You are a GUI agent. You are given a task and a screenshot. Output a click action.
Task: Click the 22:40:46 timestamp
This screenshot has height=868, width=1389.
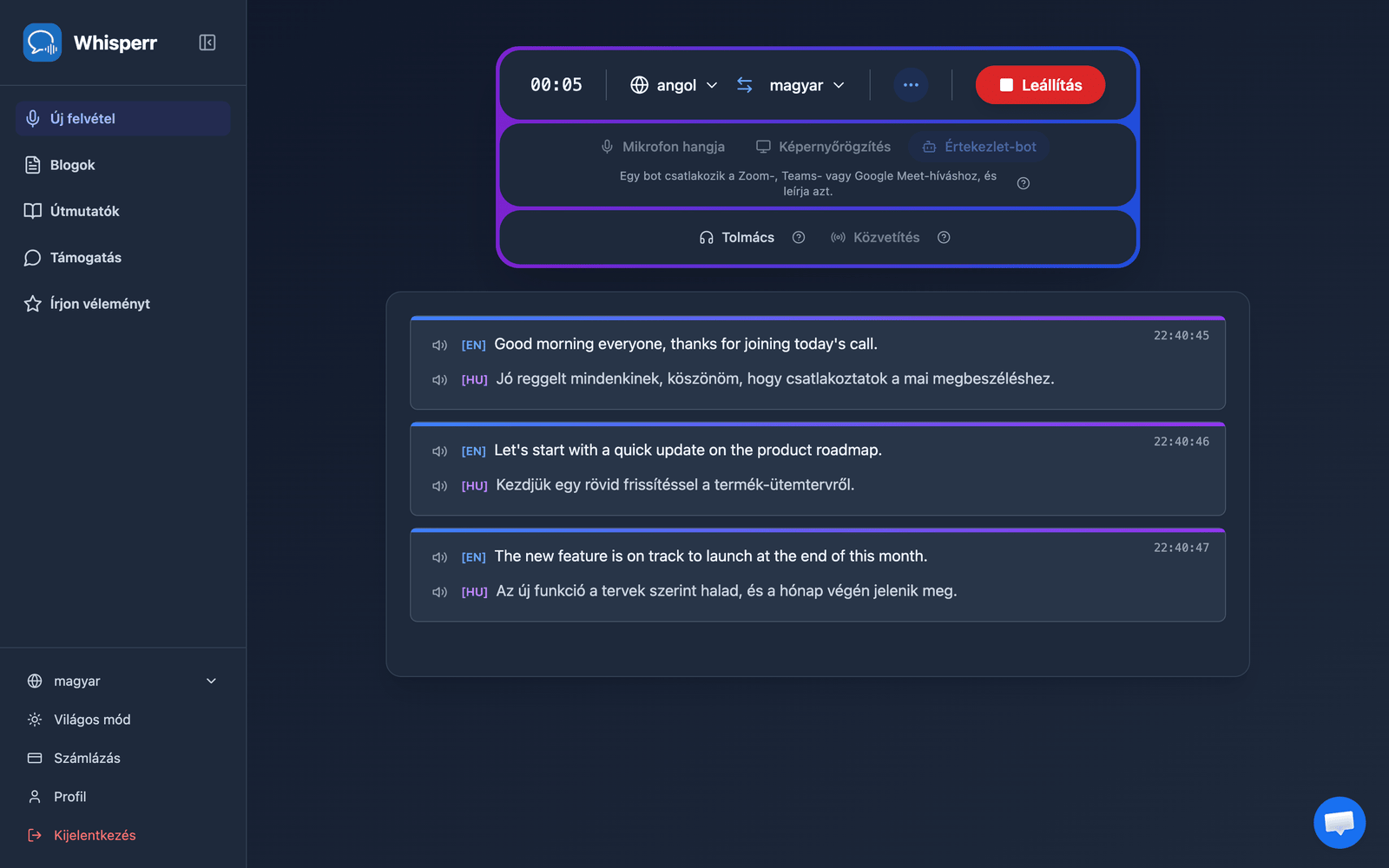1181,442
